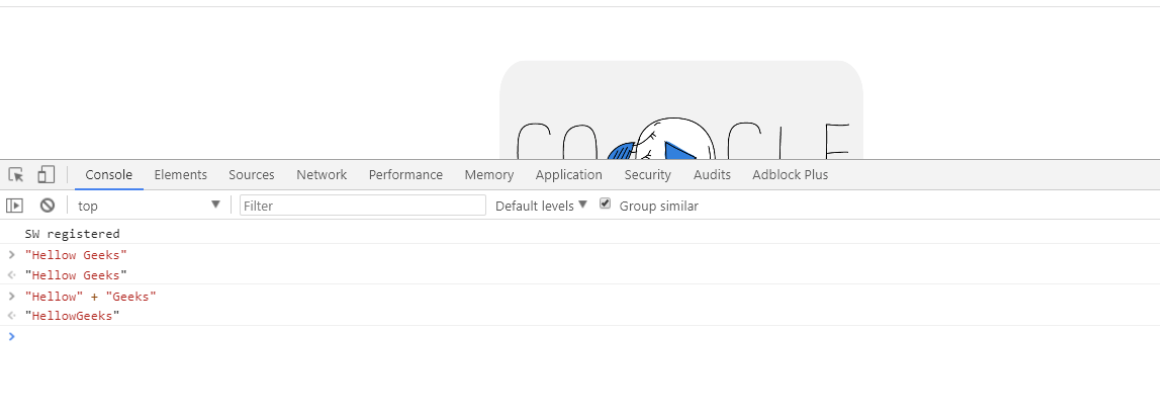Open the top context dropdown
1160x396 pixels.
coord(149,206)
